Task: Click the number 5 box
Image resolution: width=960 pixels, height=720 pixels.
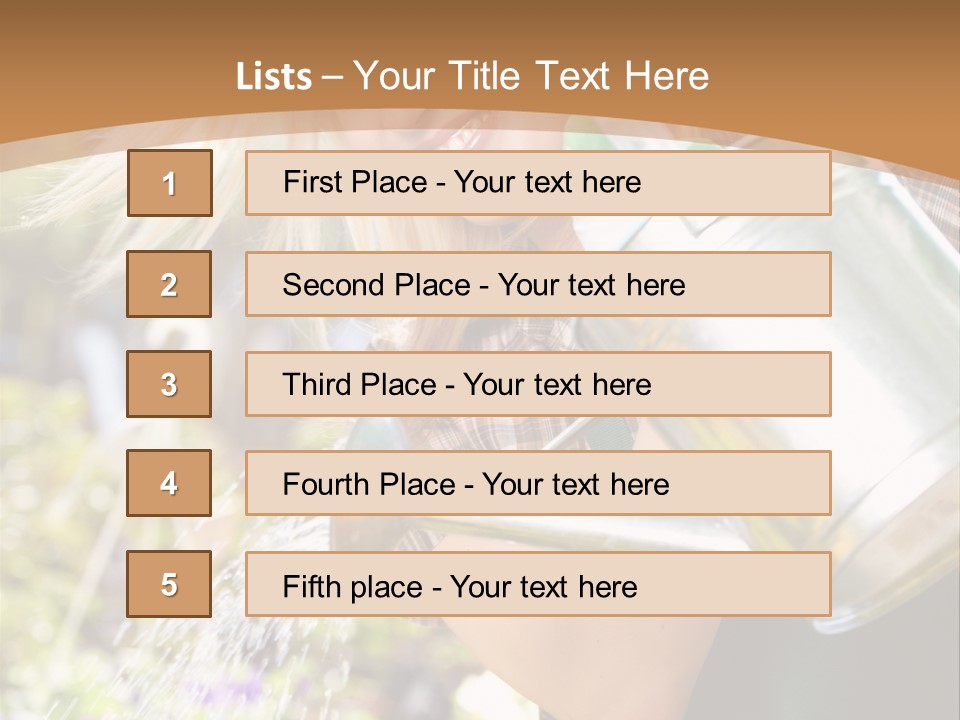Action: coord(169,584)
